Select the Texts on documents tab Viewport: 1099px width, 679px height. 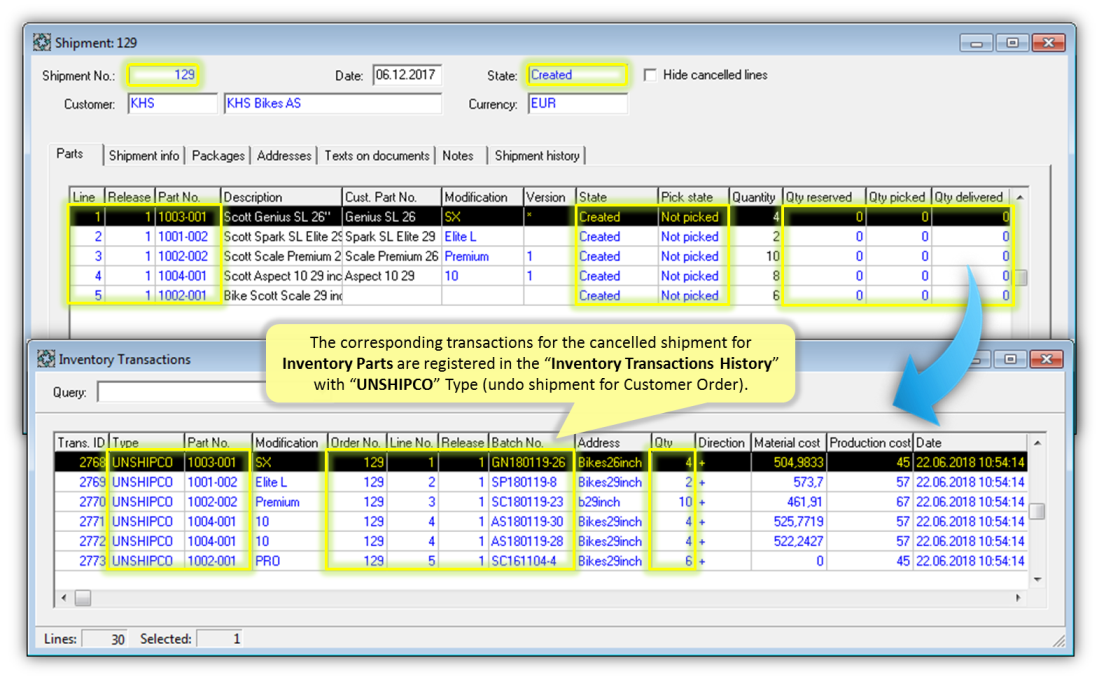click(377, 155)
